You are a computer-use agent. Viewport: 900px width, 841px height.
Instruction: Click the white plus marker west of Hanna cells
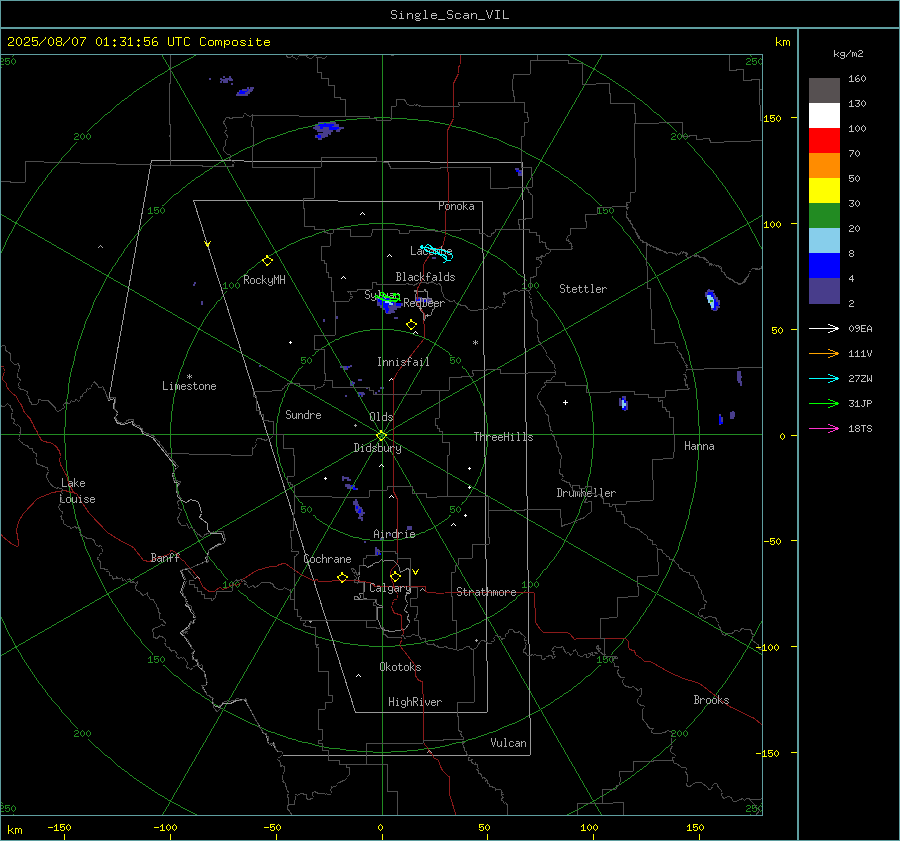[565, 402]
